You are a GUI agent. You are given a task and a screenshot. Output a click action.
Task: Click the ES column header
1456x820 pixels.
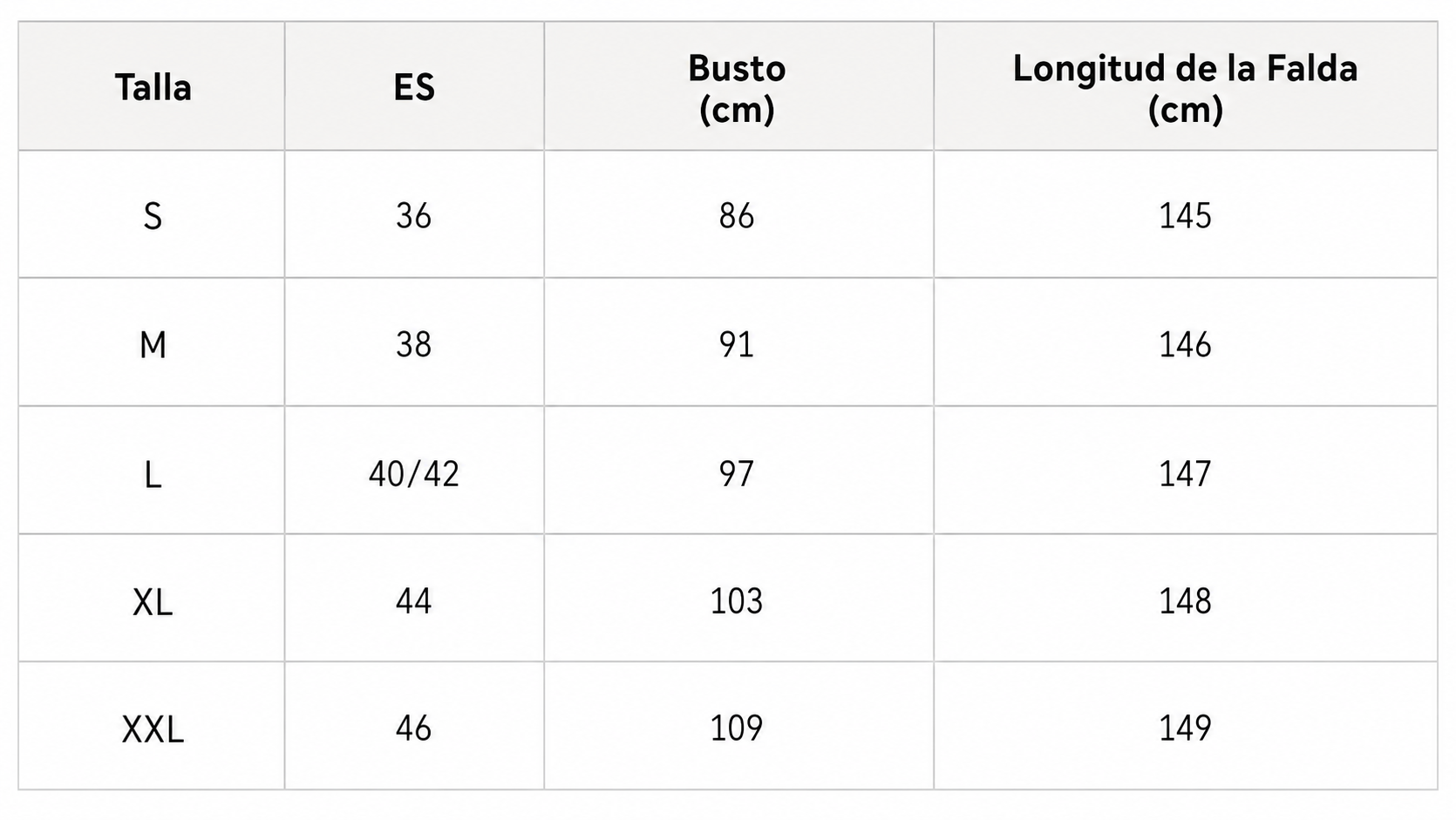414,87
